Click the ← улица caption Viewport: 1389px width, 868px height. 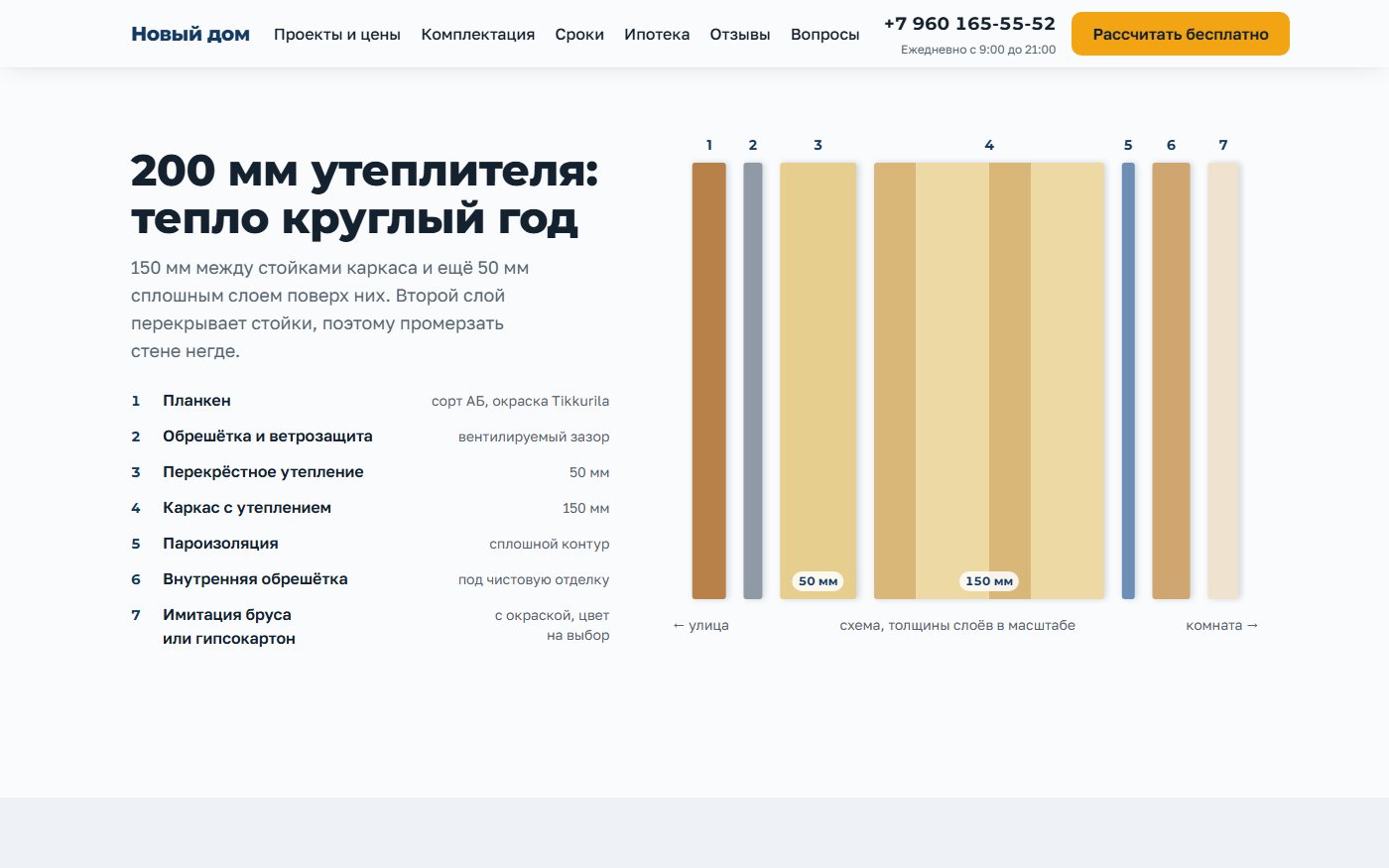click(x=700, y=625)
